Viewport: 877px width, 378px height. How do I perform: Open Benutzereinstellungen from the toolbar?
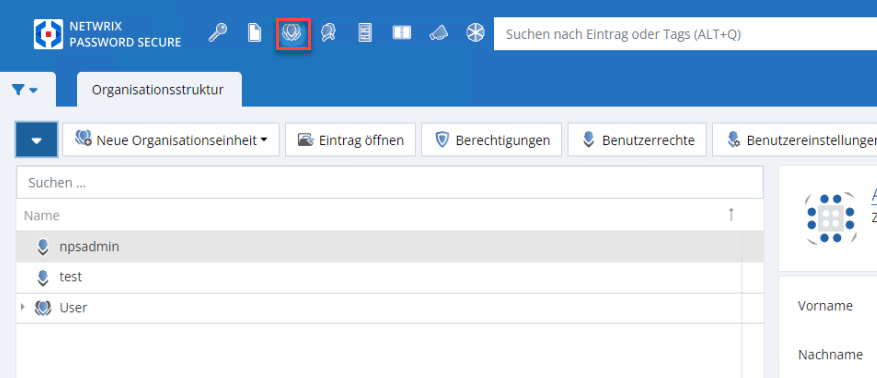pyautogui.click(x=794, y=140)
